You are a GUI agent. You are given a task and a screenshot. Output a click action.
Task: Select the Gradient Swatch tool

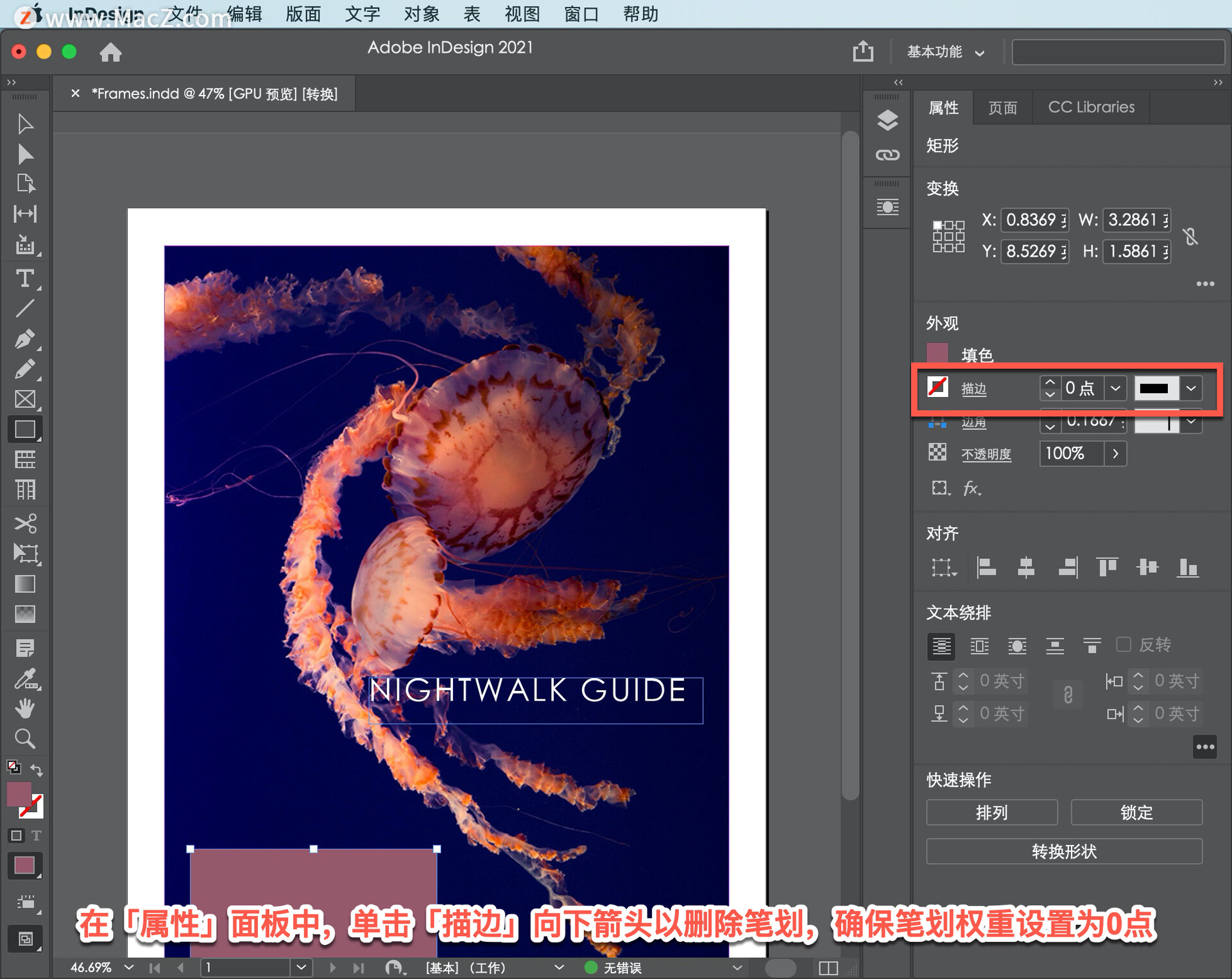coord(25,584)
